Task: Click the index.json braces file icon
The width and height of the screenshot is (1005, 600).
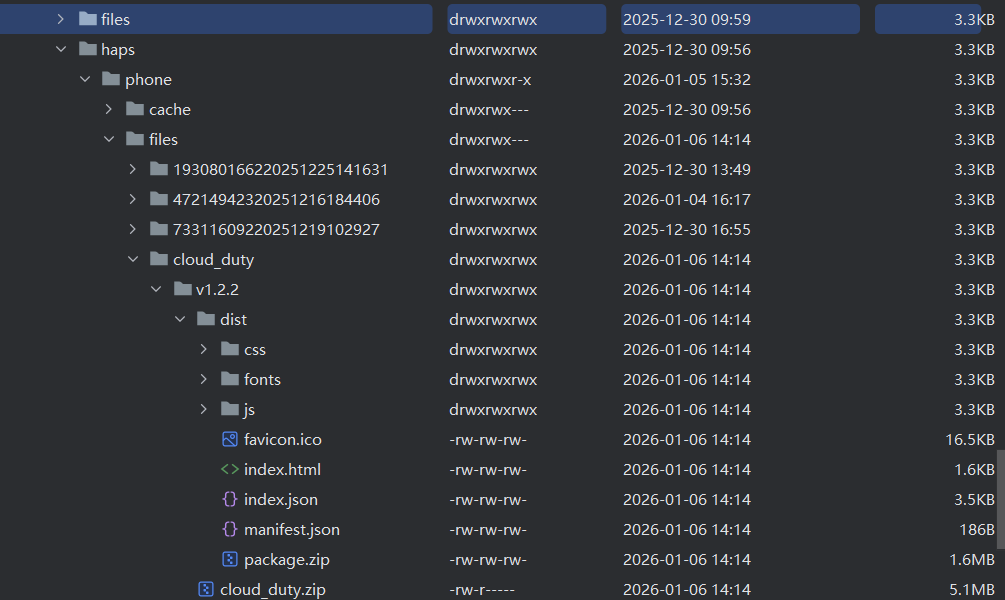Action: coord(229,499)
